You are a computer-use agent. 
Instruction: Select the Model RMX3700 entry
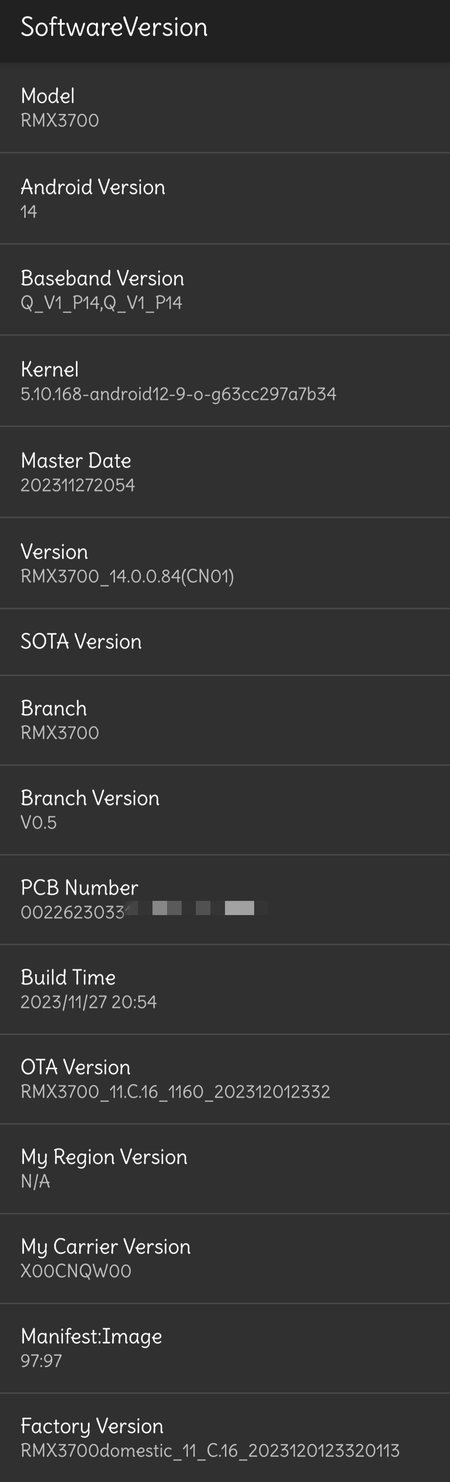point(225,108)
